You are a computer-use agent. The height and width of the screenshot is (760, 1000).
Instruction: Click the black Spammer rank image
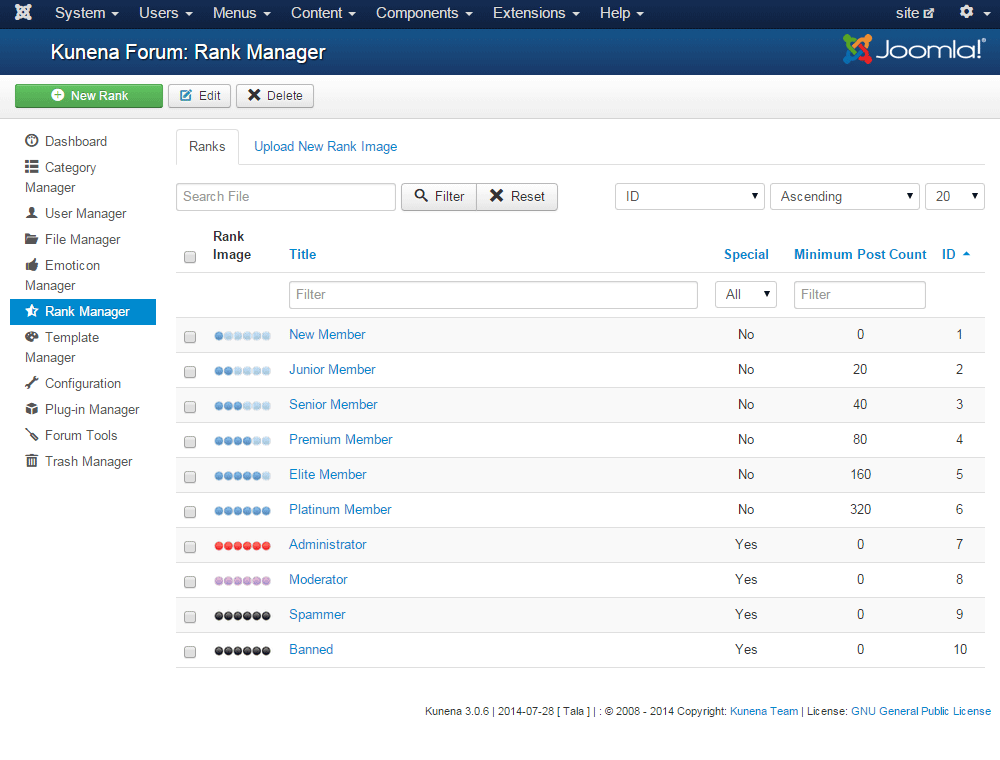click(x=242, y=616)
